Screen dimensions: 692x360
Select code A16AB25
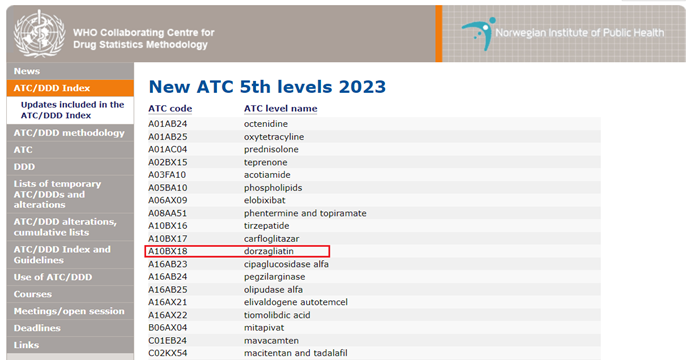click(167, 290)
